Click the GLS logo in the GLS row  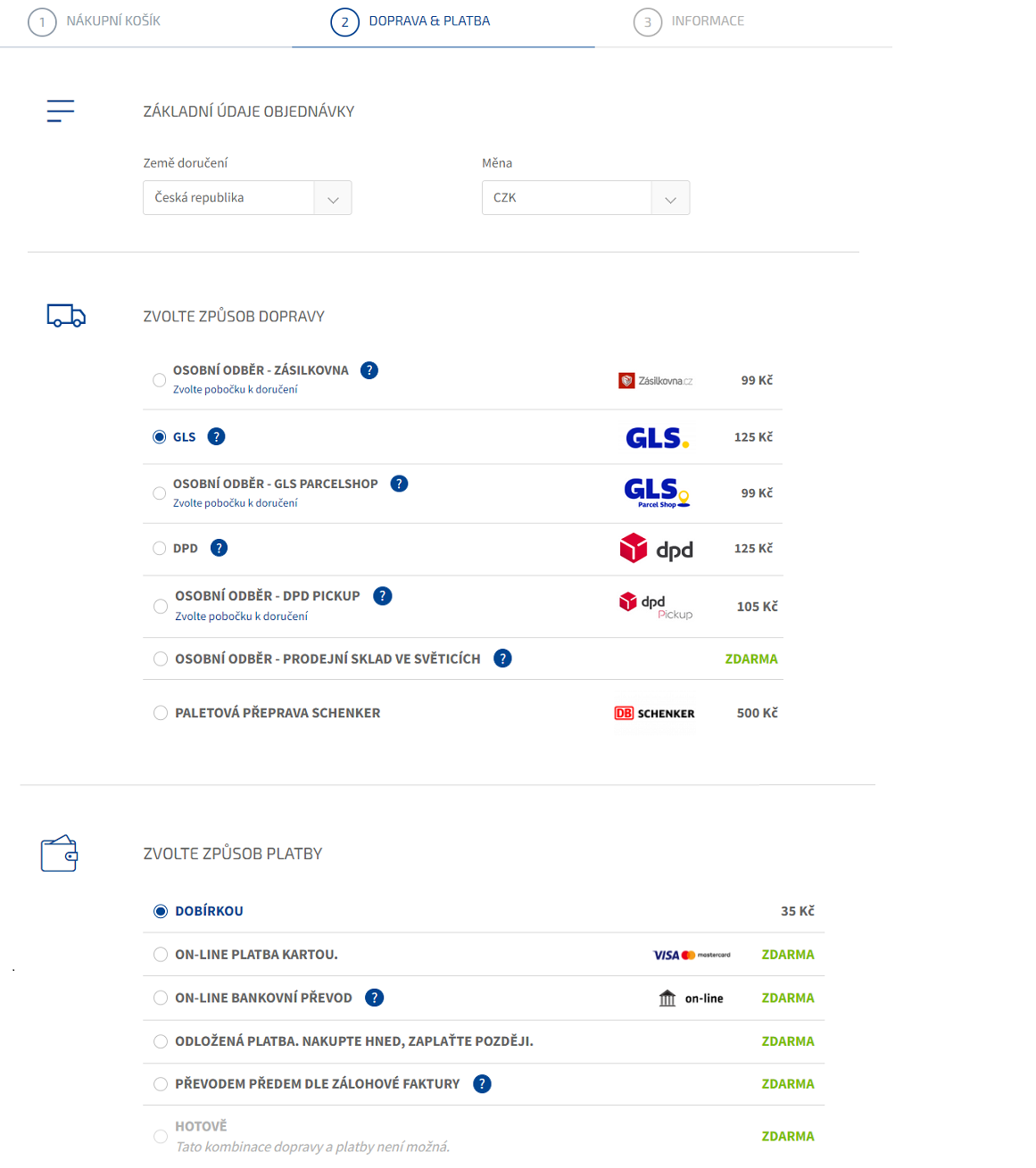tap(658, 437)
